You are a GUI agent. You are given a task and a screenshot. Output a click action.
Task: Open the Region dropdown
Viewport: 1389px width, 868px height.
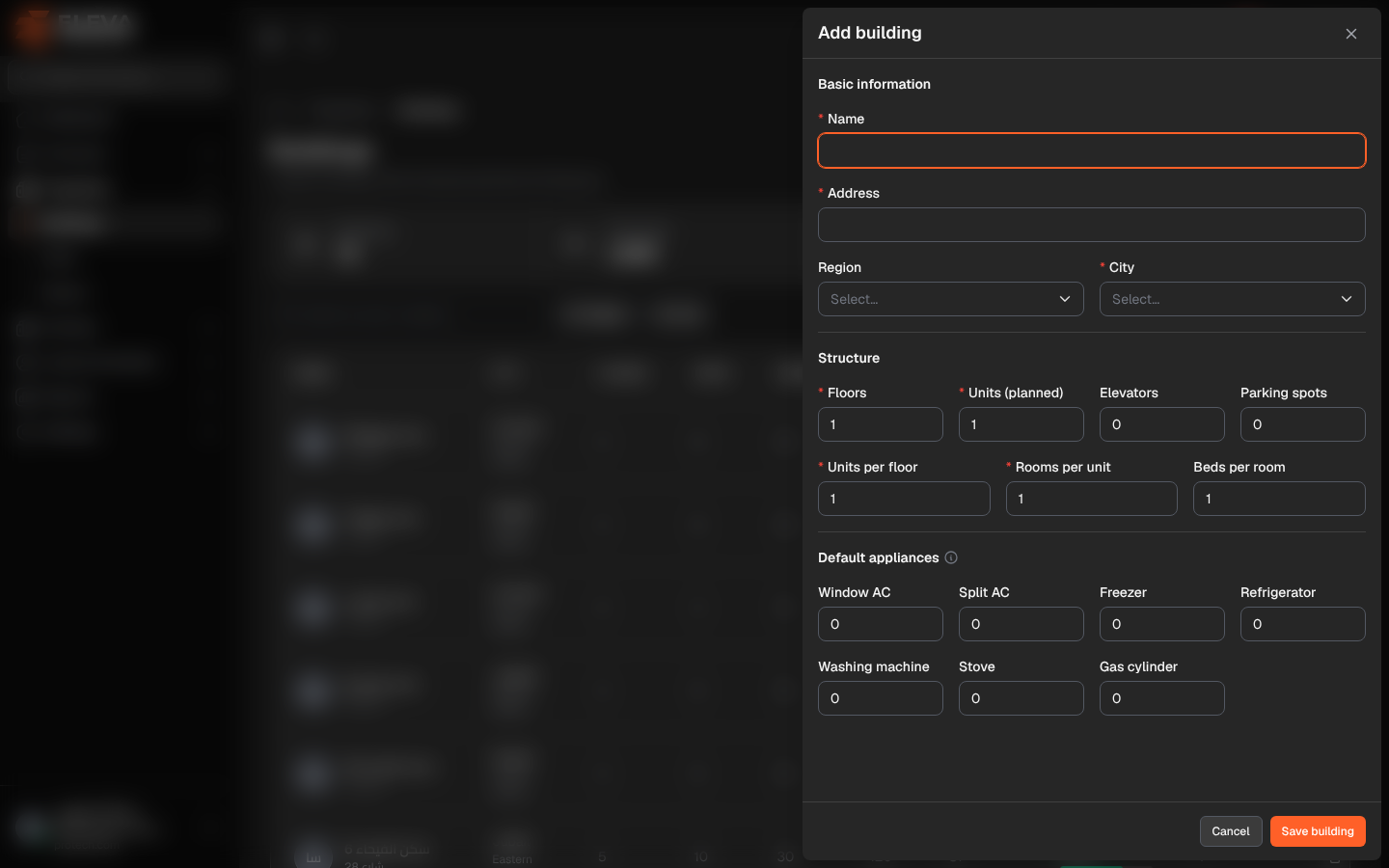point(951,299)
